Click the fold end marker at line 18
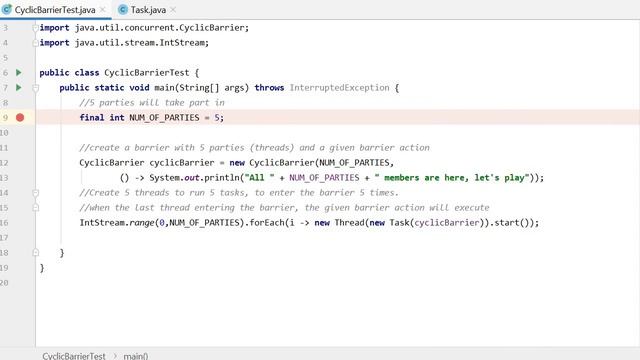The height and width of the screenshot is (360, 640). (x=36, y=253)
